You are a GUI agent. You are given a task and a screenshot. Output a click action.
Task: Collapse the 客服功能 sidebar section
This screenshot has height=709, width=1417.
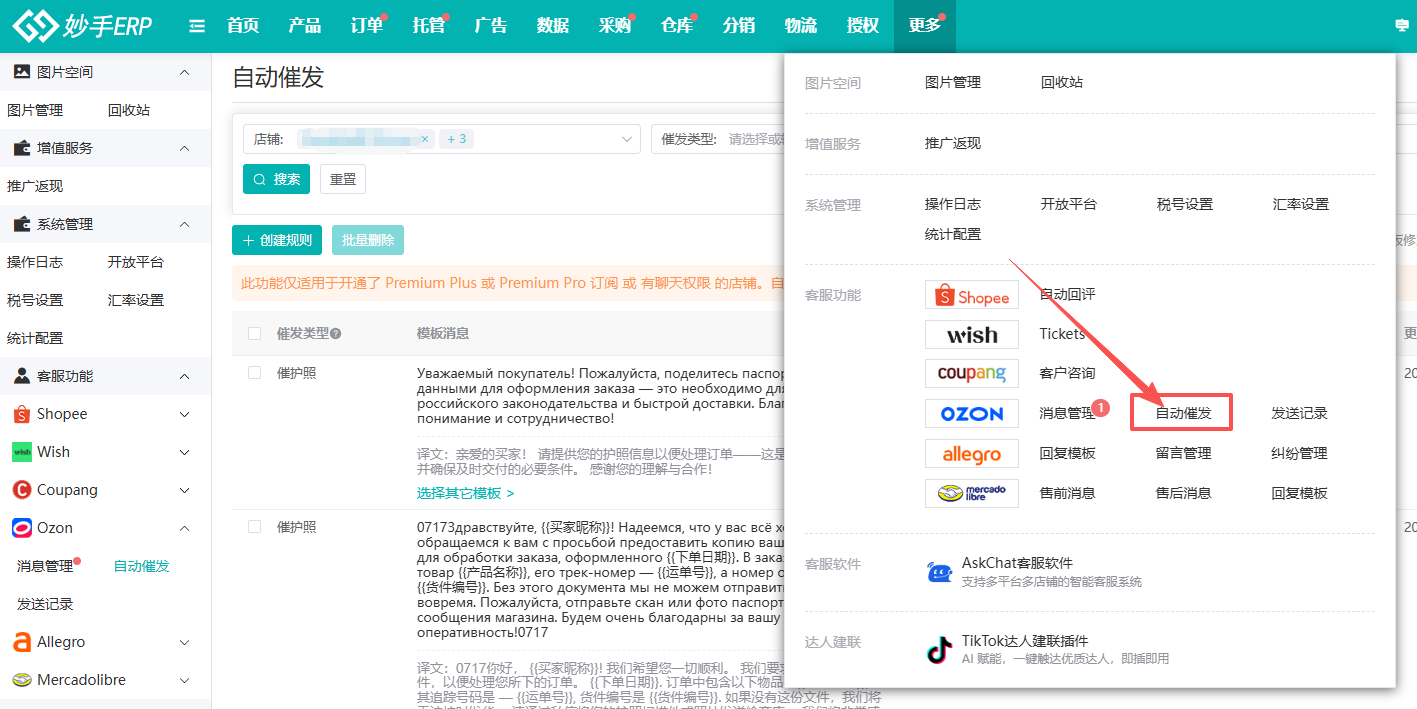(x=184, y=376)
